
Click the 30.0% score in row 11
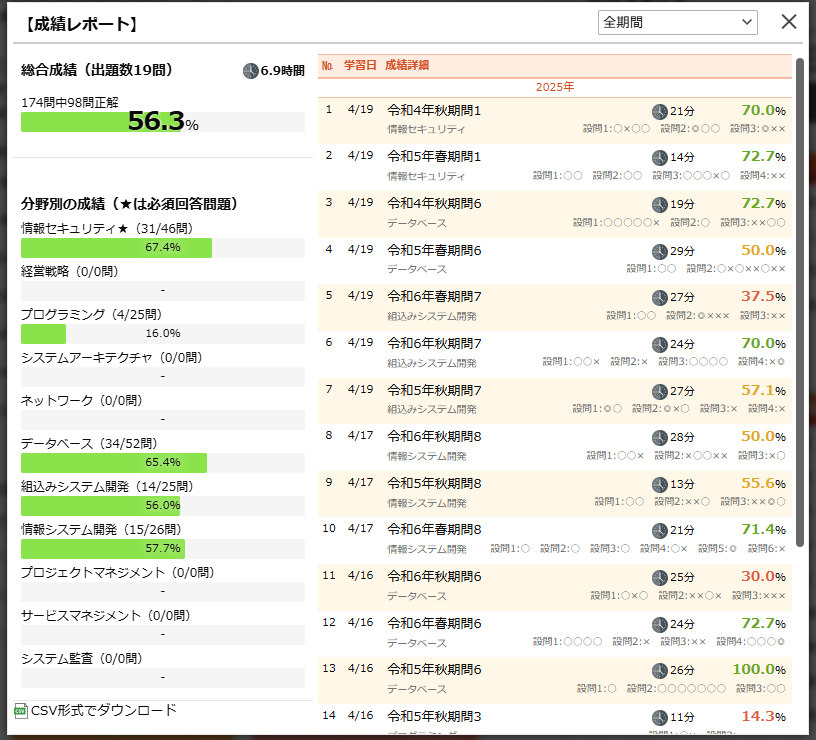[763, 576]
